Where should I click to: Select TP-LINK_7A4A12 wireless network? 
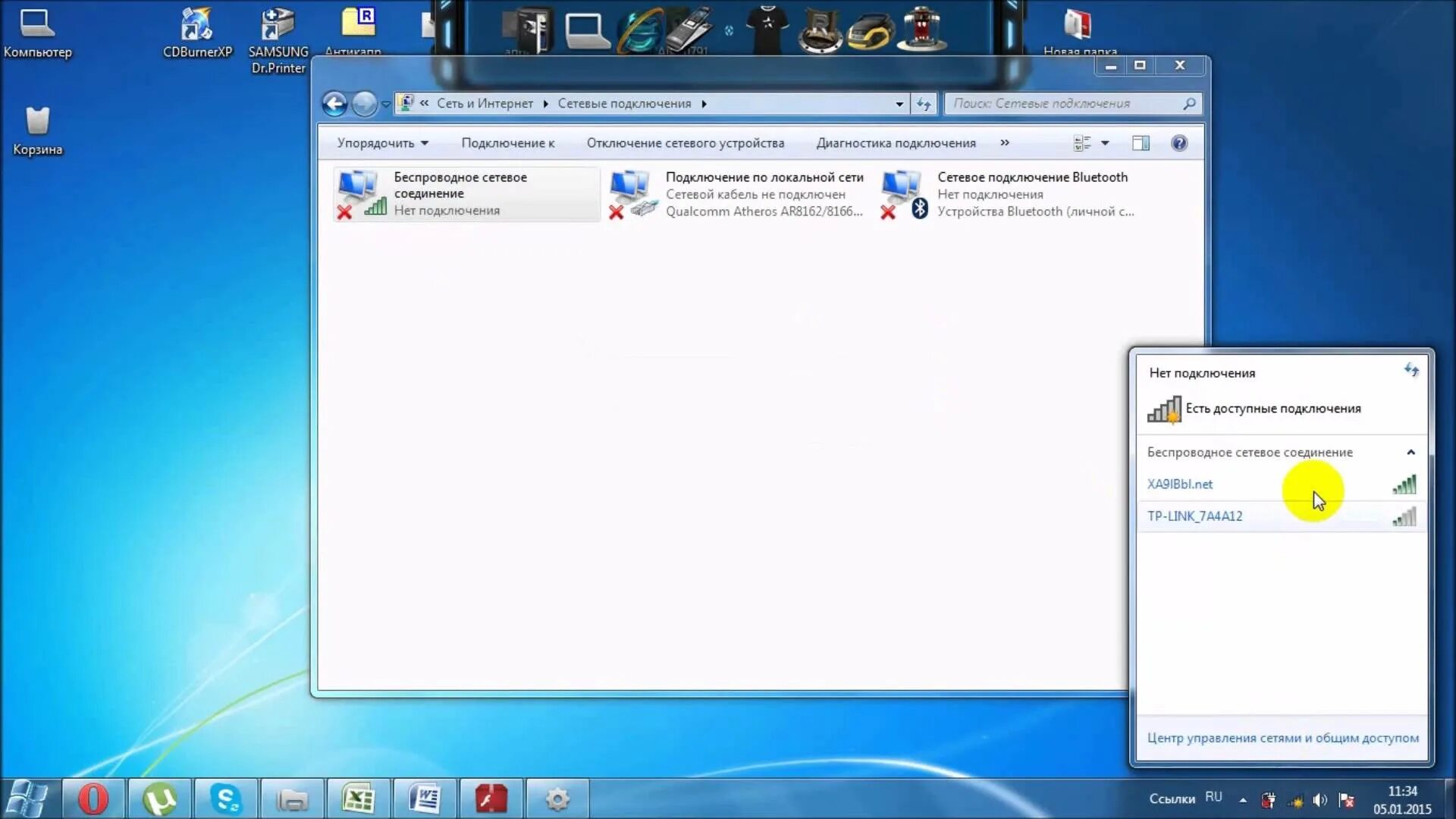pyautogui.click(x=1195, y=516)
